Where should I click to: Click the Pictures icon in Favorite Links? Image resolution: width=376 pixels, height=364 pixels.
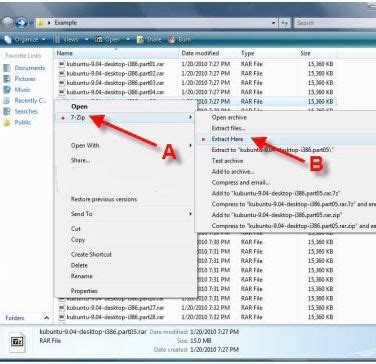point(7,79)
